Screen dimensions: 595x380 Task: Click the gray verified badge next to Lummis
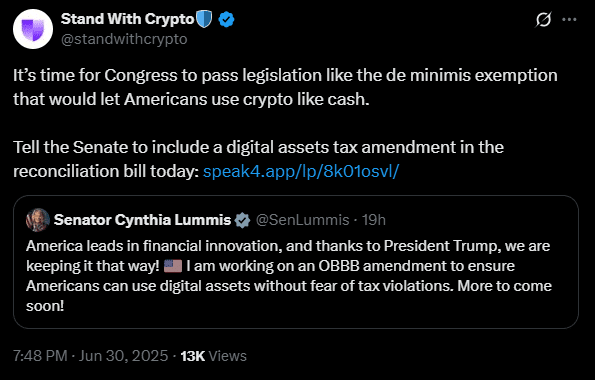(x=242, y=220)
